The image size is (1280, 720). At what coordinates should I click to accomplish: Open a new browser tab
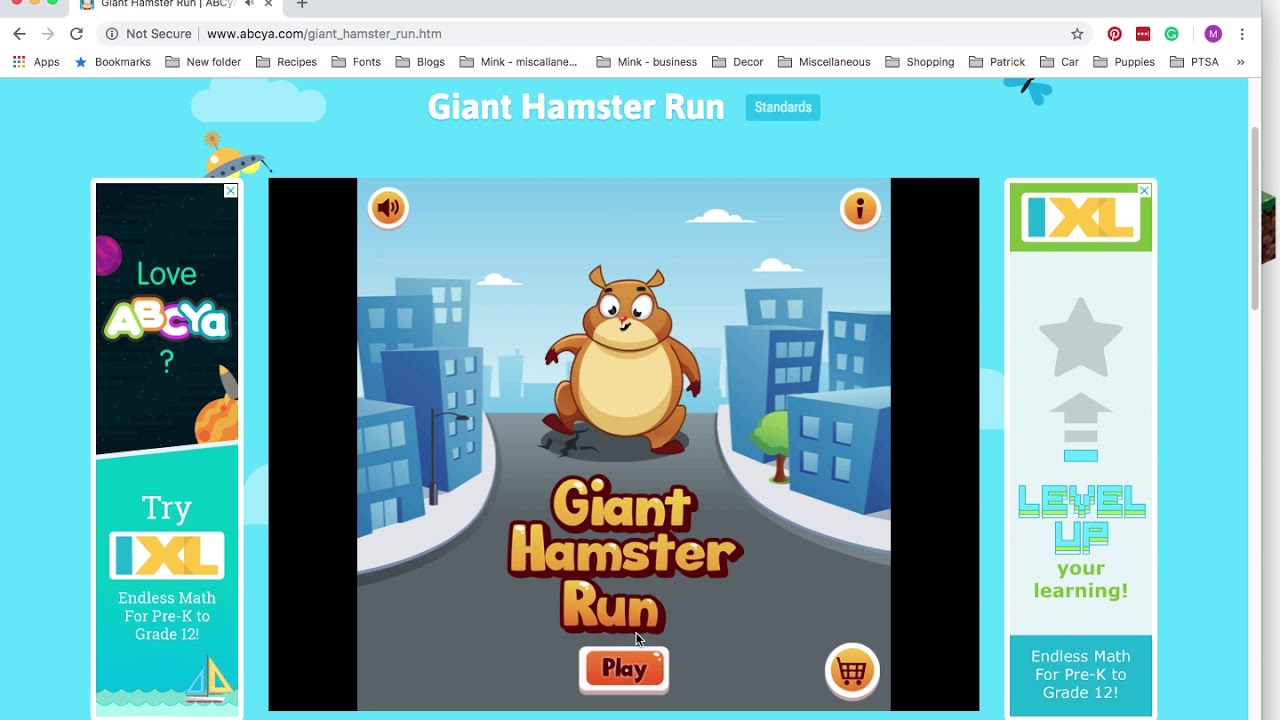(302, 4)
